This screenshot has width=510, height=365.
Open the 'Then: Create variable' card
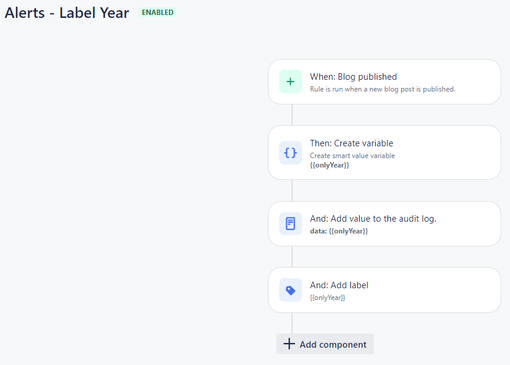pyautogui.click(x=384, y=153)
